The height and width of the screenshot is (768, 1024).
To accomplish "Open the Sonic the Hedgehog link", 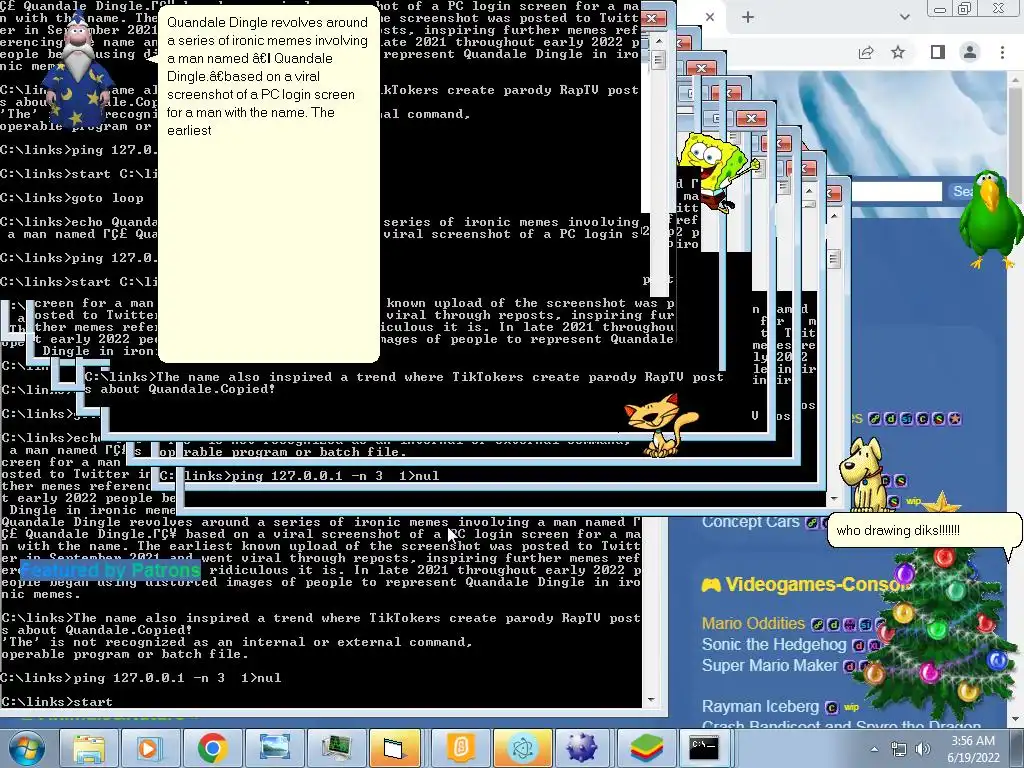I will coord(774,645).
